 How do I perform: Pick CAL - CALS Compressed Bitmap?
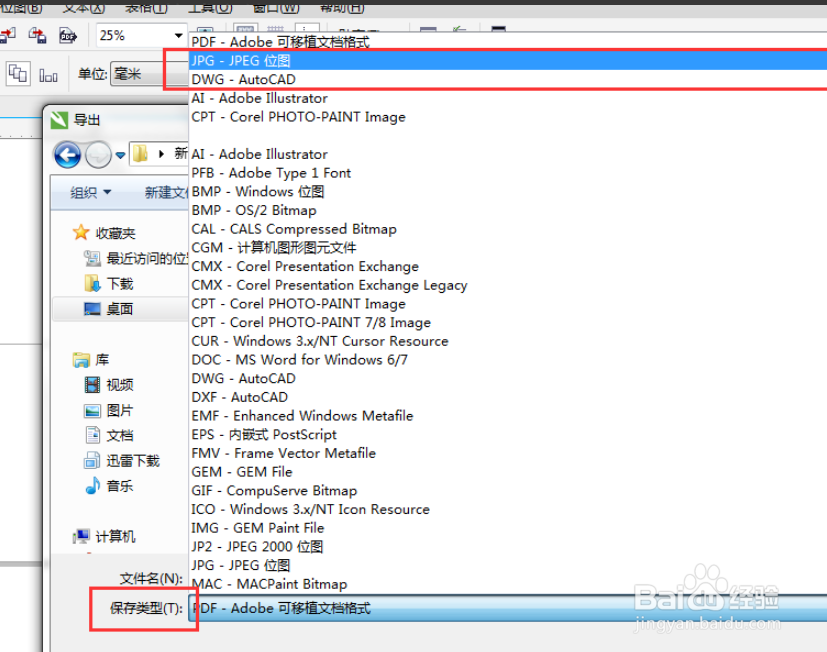click(294, 229)
